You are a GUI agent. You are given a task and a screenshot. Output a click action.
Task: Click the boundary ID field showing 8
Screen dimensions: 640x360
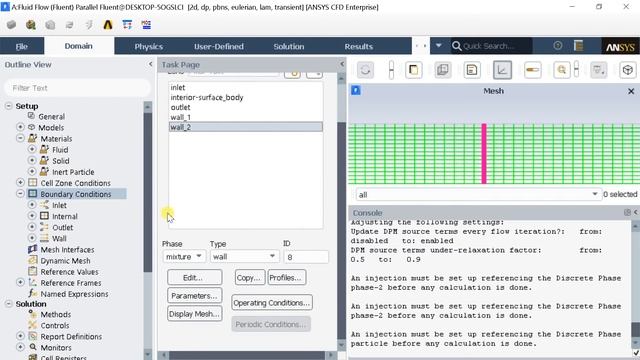[306, 257]
